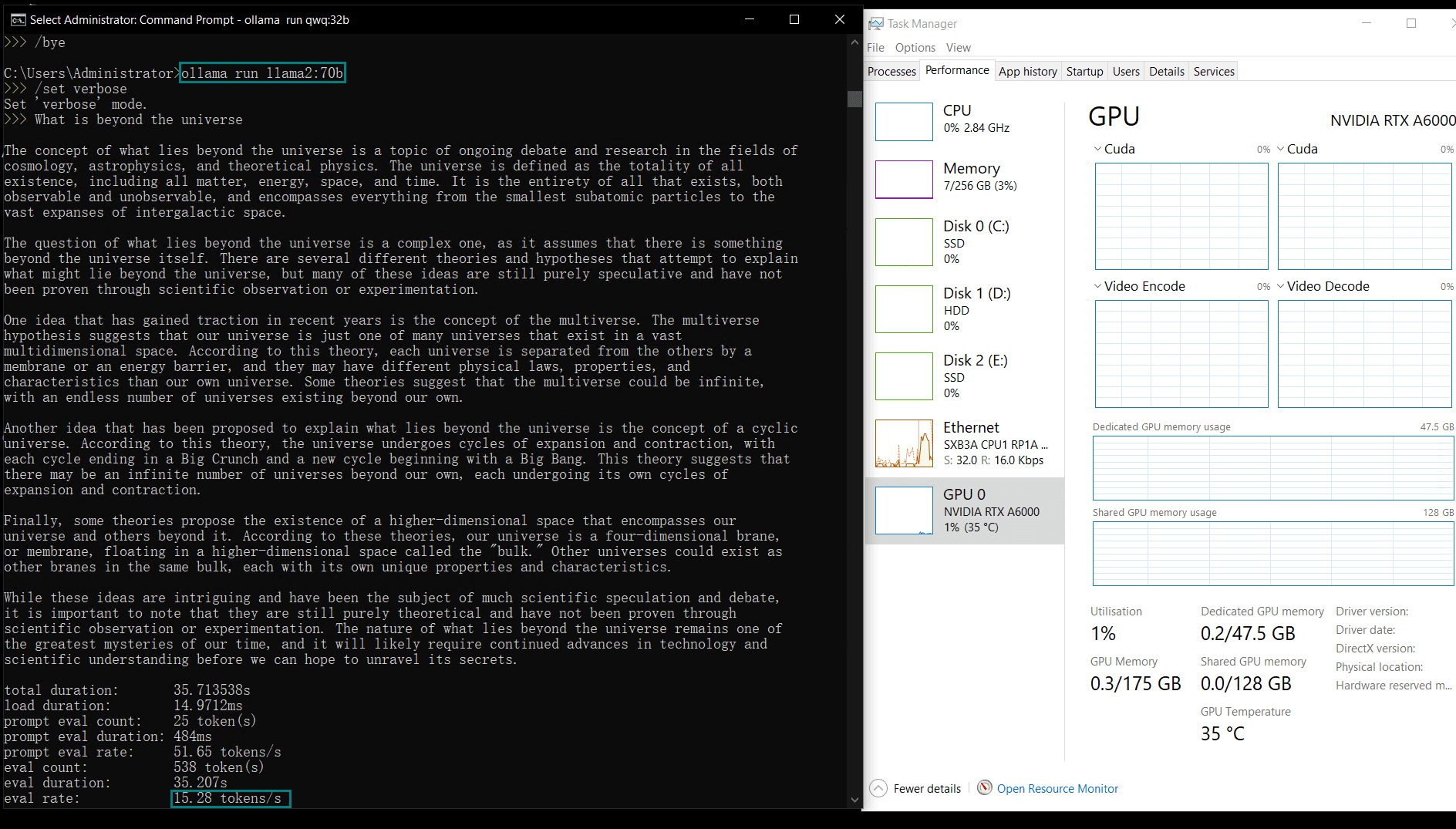This screenshot has height=829, width=1456.
Task: Open the Options menu in Task Manager
Action: pos(915,48)
